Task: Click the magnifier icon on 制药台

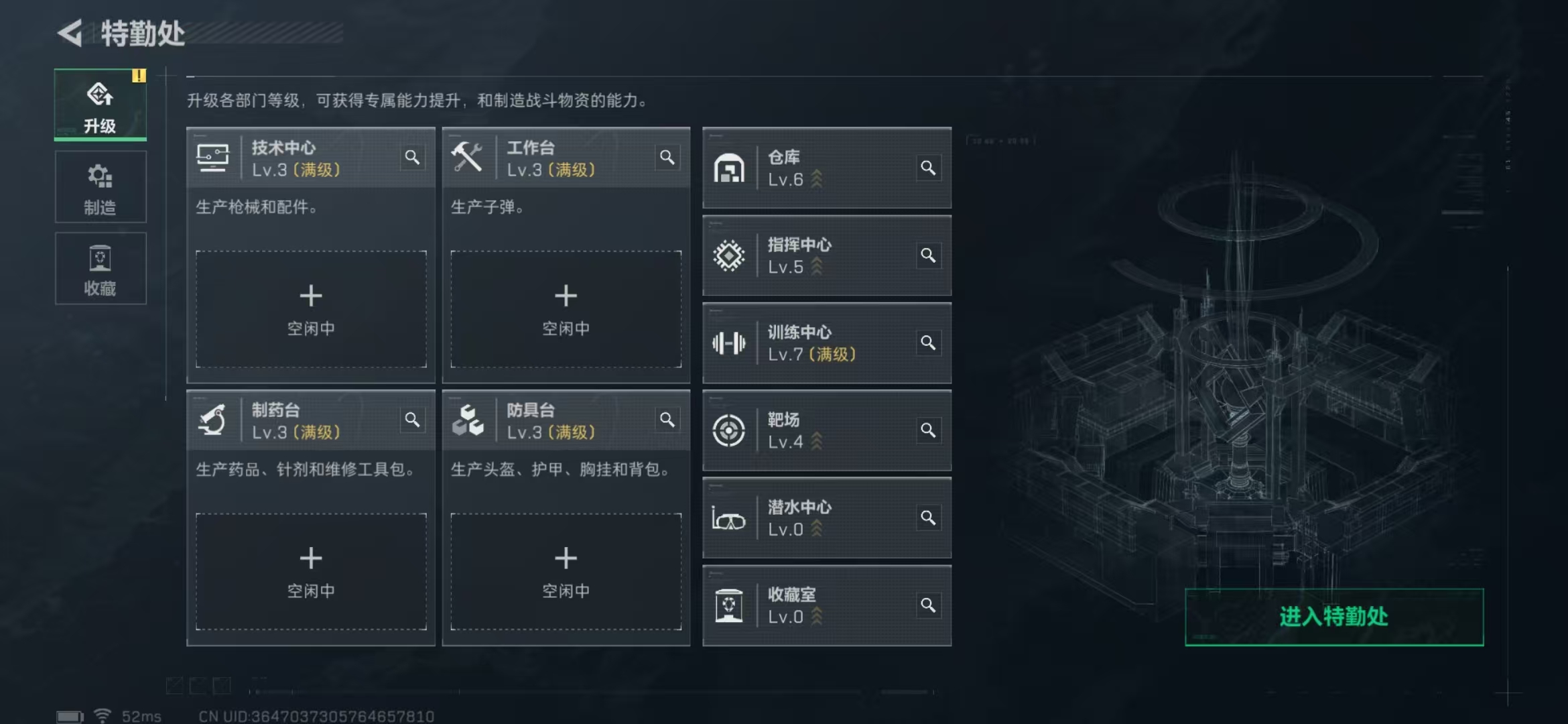Action: (x=412, y=420)
